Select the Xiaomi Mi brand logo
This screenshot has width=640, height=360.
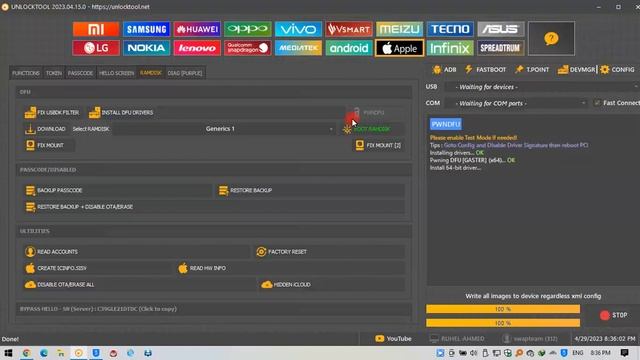tap(96, 29)
